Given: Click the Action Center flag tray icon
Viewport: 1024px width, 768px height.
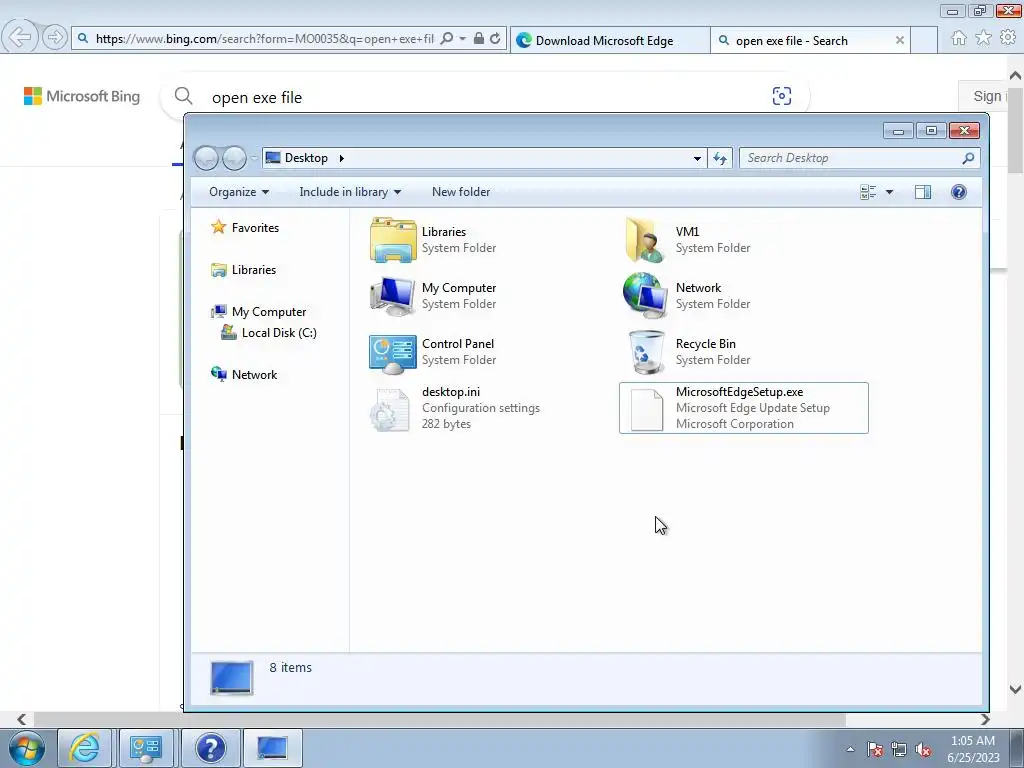Looking at the screenshot, I should pos(875,750).
